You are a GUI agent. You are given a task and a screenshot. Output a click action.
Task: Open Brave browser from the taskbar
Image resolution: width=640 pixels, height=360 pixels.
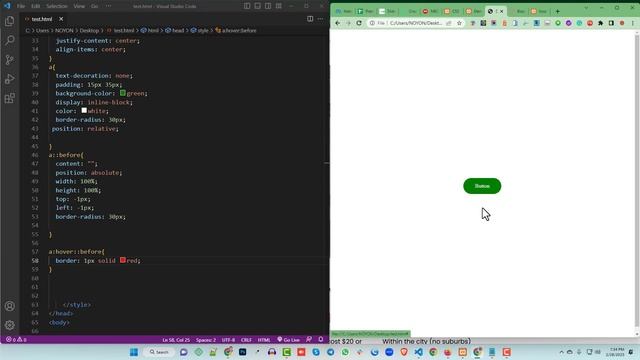[404, 352]
